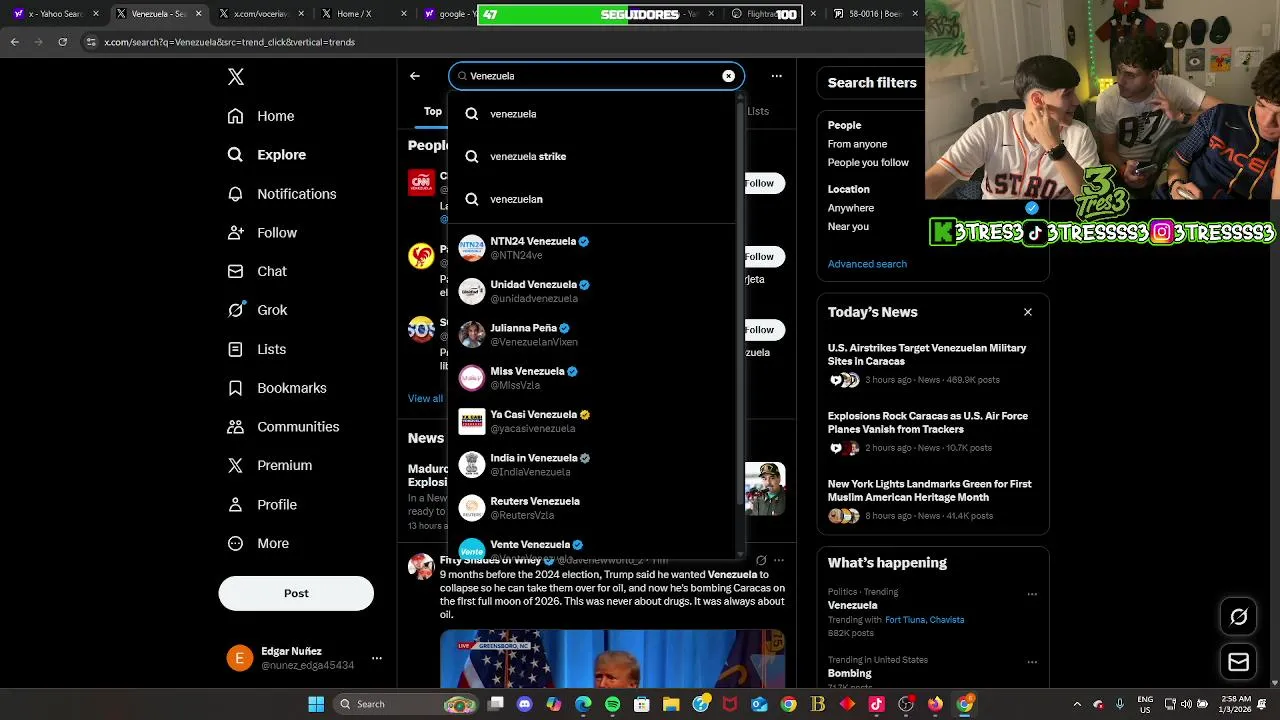
Task: Expand the More menu in the sidebar
Action: [x=258, y=543]
